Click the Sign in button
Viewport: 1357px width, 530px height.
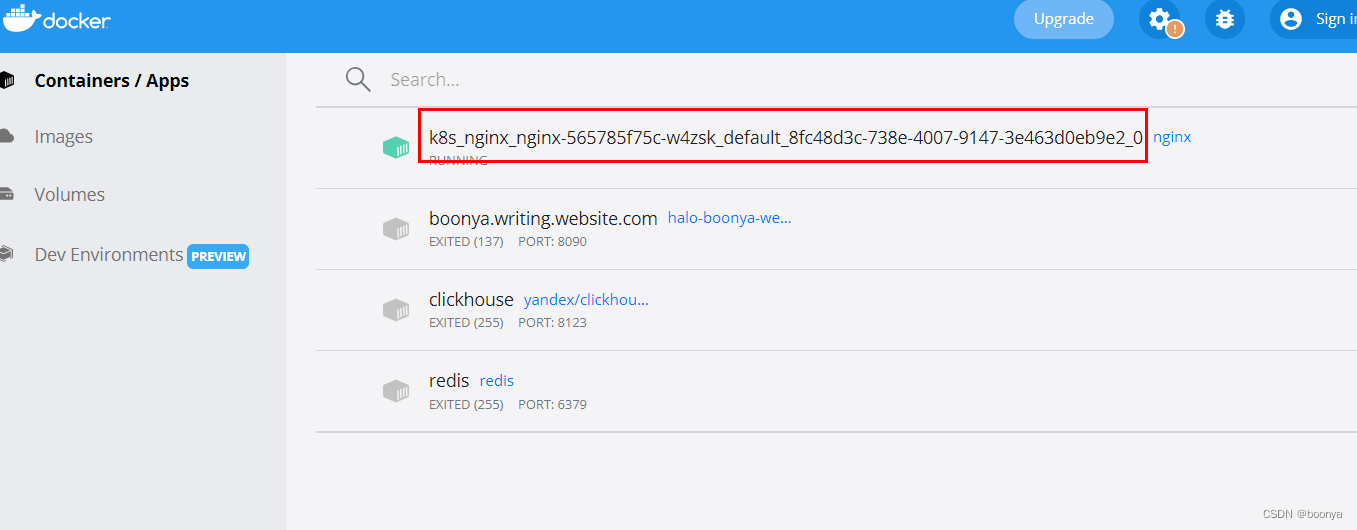1314,19
